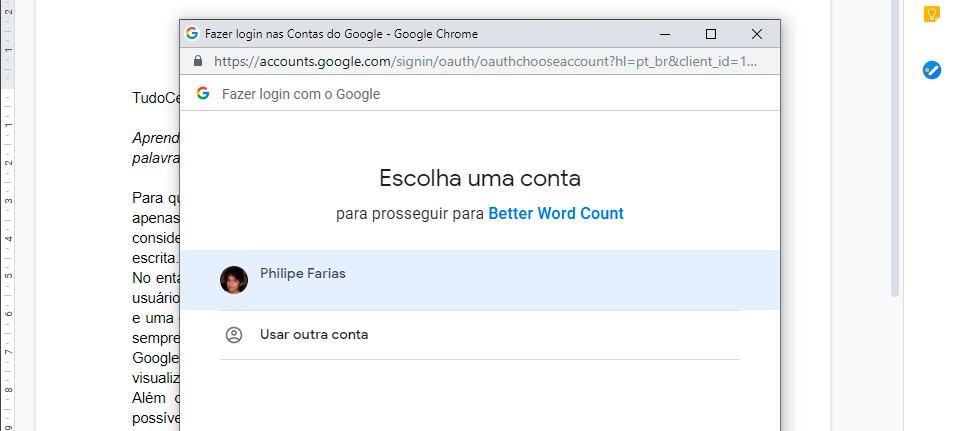
Task: Click the Google favicon in the title bar
Action: pos(192,33)
